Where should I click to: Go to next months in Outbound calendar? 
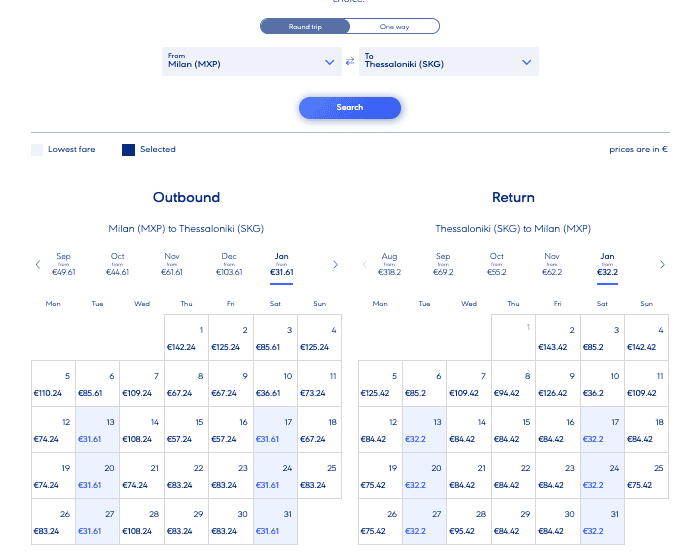coord(335,265)
